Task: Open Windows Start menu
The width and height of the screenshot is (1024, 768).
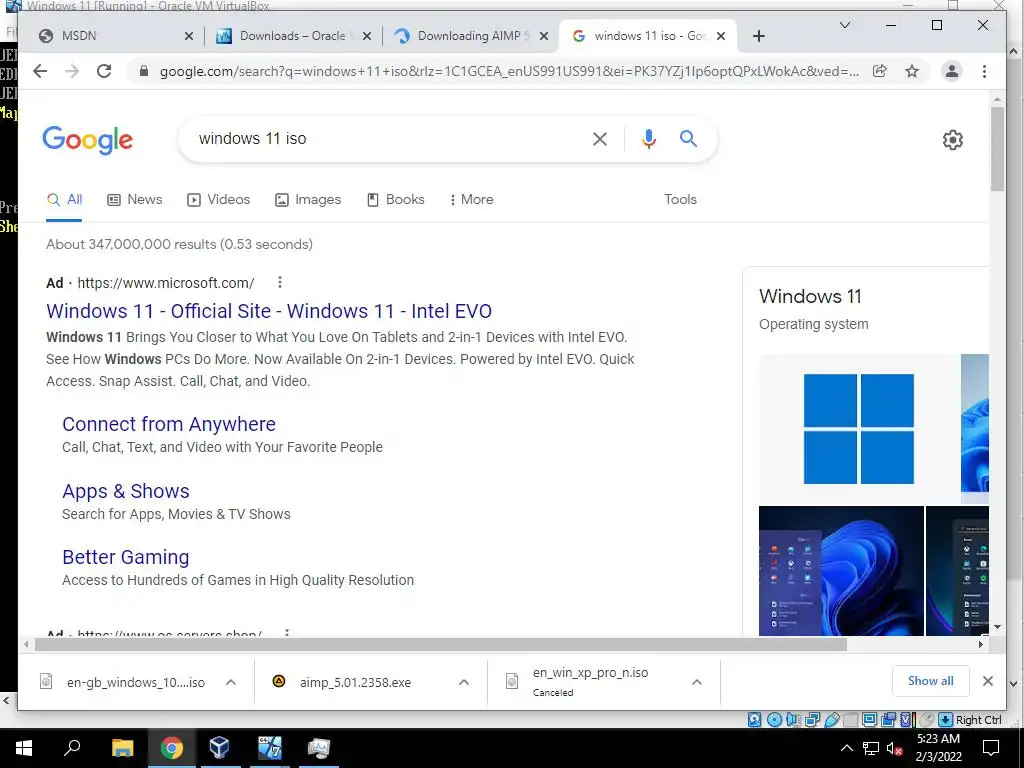Action: point(24,748)
